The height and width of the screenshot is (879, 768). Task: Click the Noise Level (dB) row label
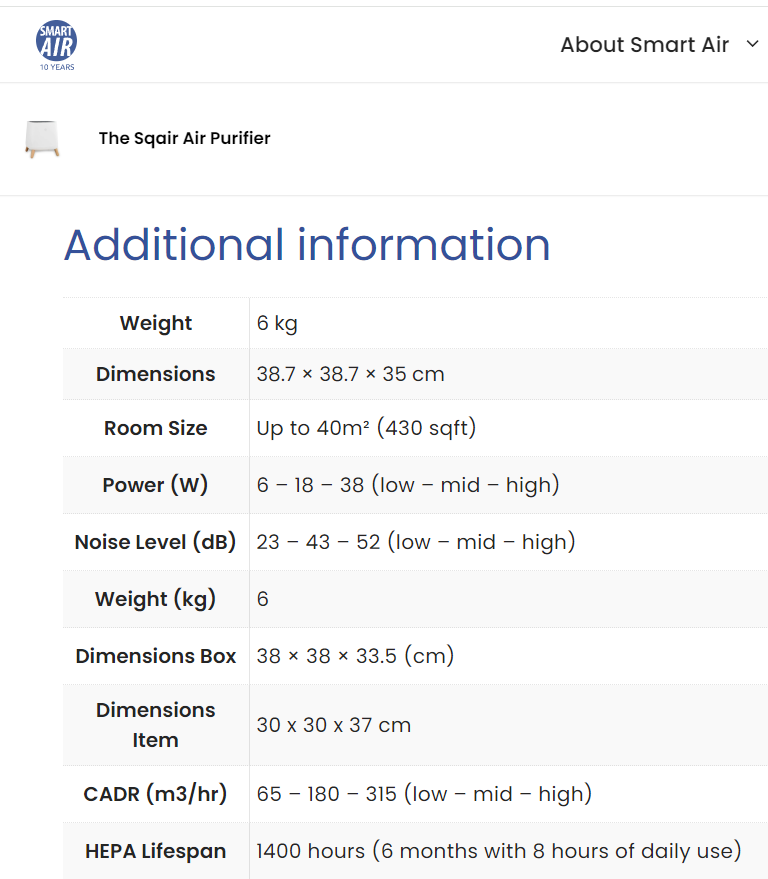(155, 542)
